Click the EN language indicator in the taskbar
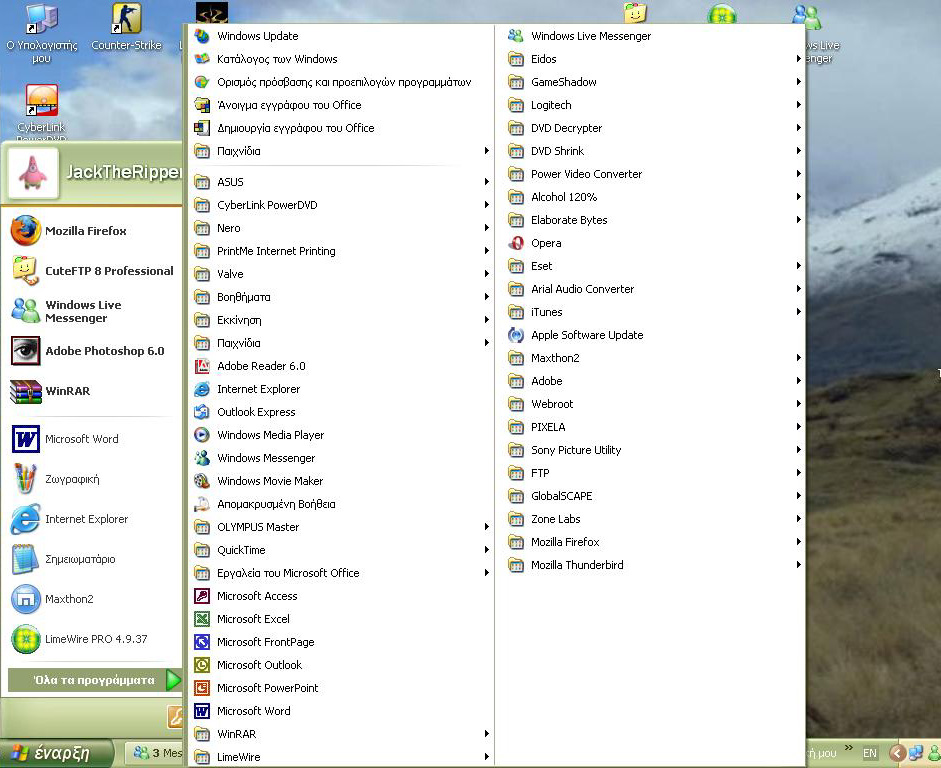 (x=870, y=753)
